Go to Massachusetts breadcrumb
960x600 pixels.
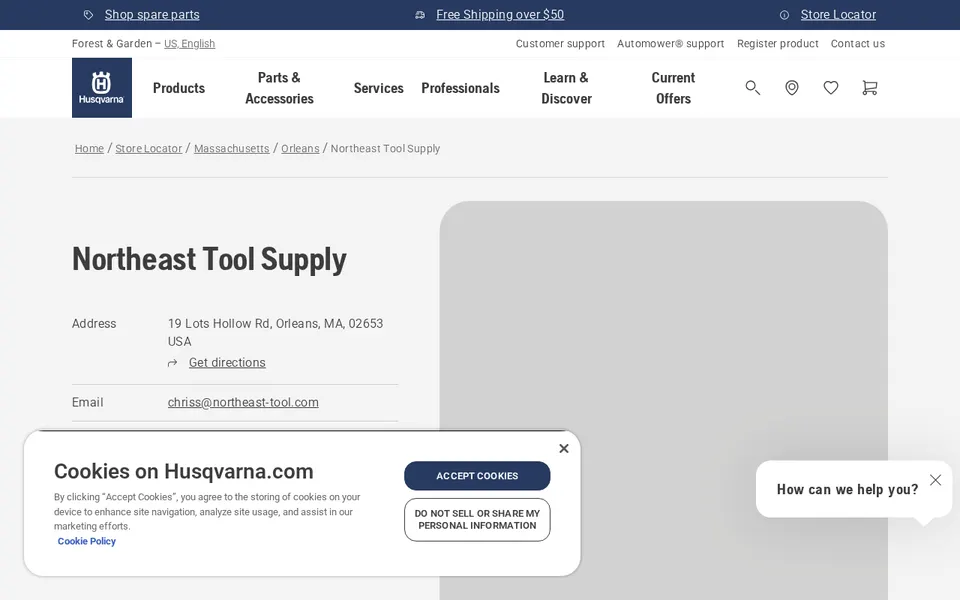231,148
